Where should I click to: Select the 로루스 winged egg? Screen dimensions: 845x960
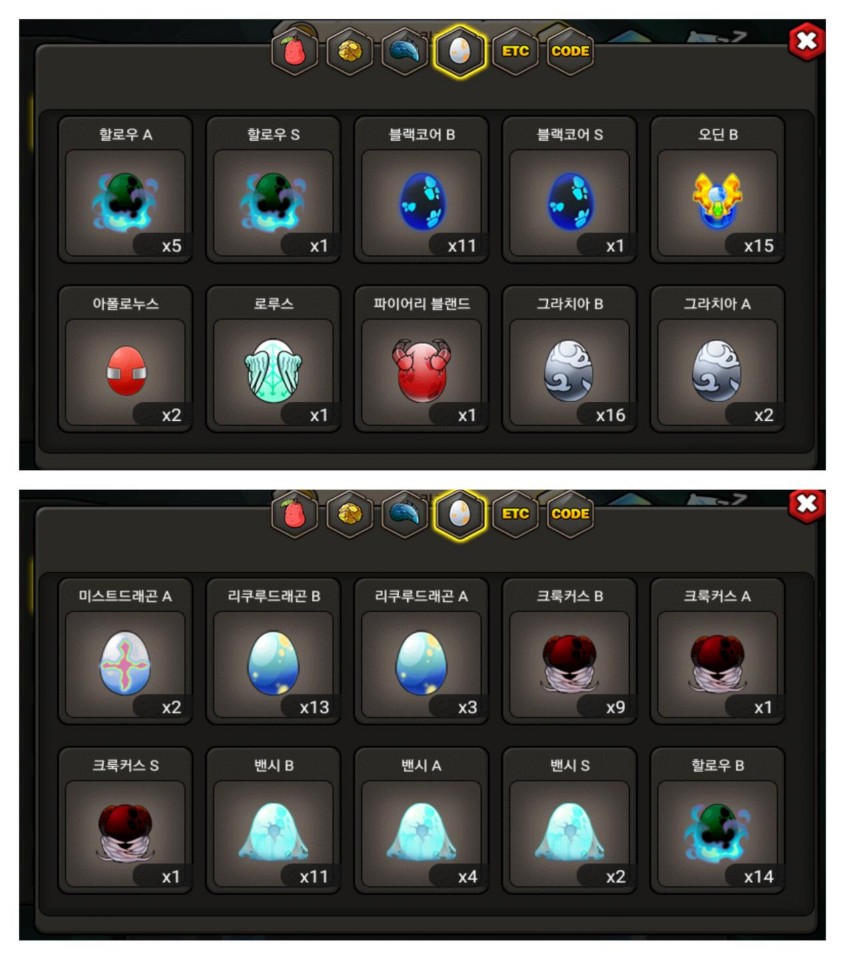point(273,359)
